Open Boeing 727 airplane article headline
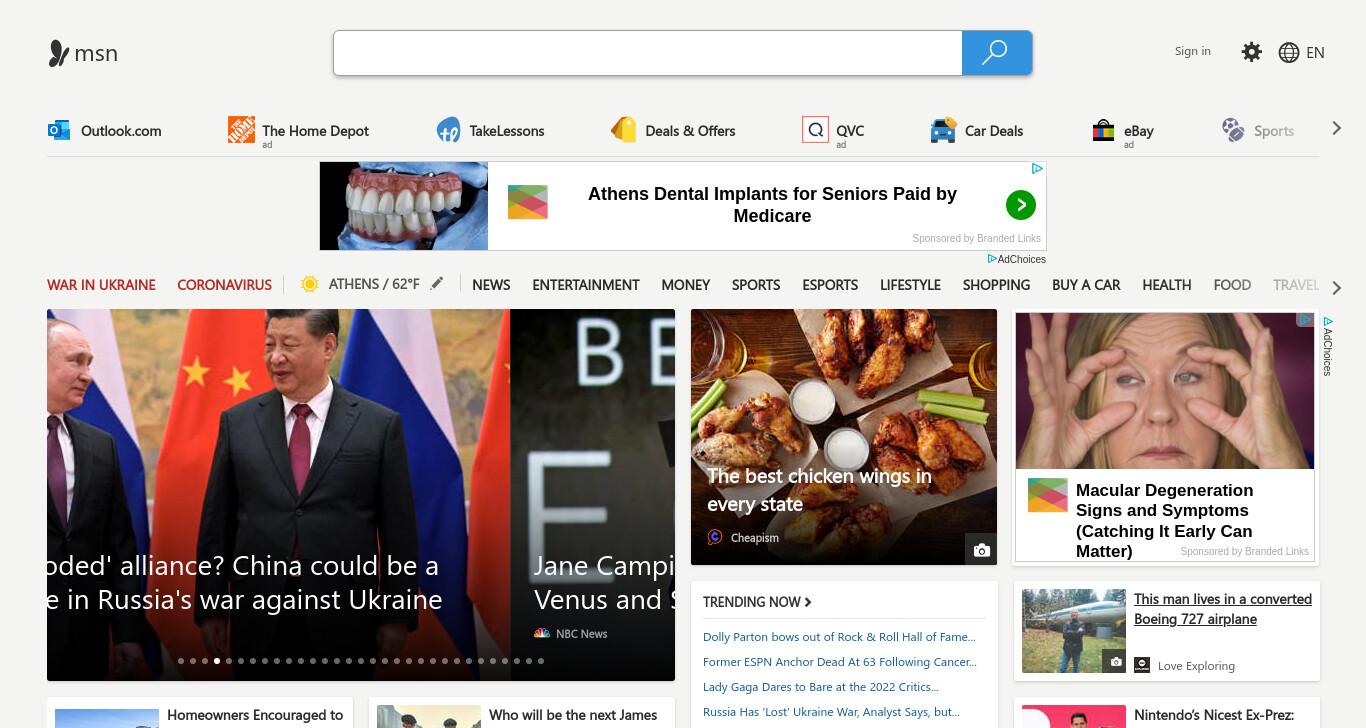Viewport: 1366px width, 728px height. [x=1223, y=609]
